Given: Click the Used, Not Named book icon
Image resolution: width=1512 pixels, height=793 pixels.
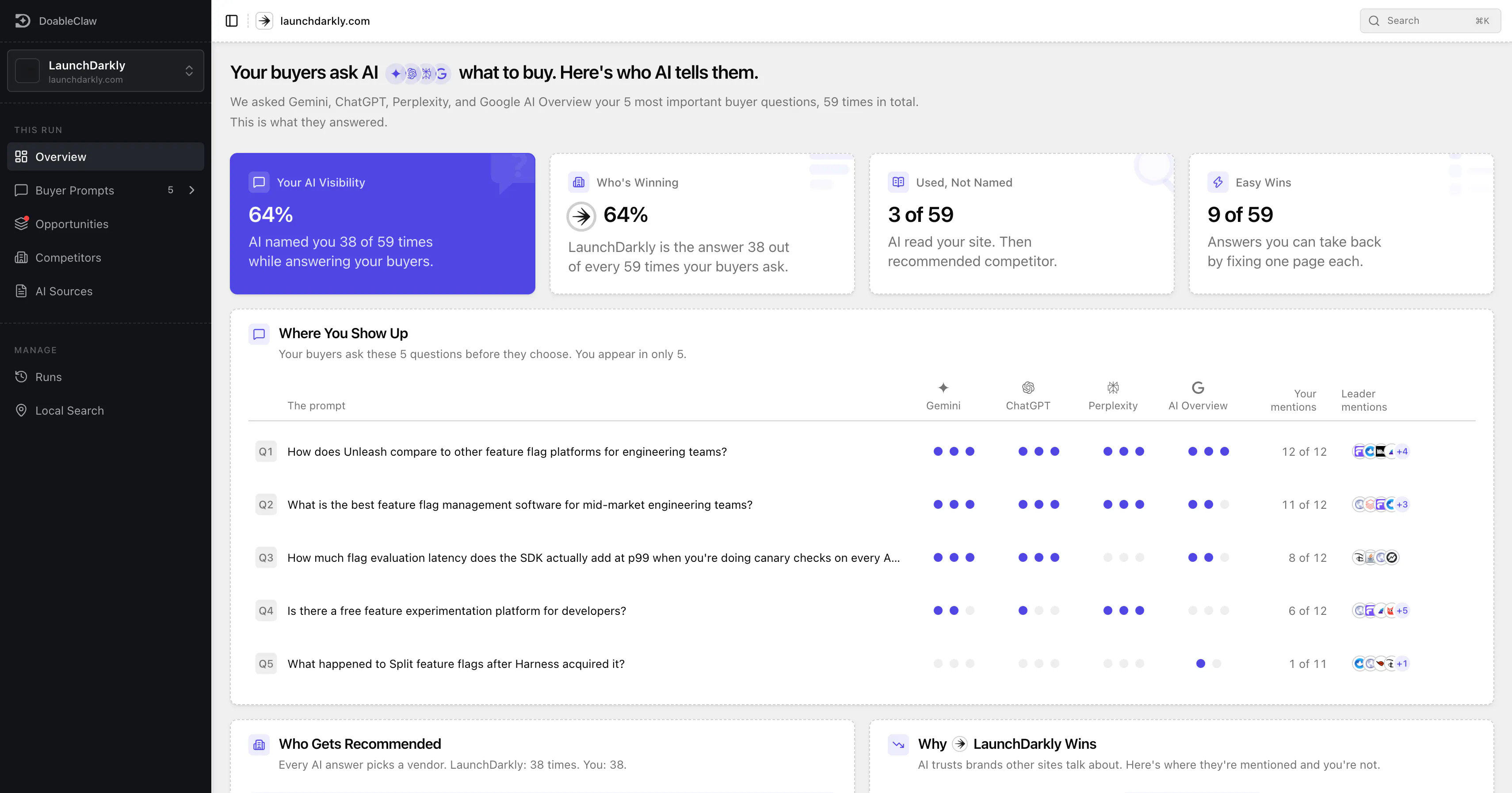Looking at the screenshot, I should (x=898, y=183).
